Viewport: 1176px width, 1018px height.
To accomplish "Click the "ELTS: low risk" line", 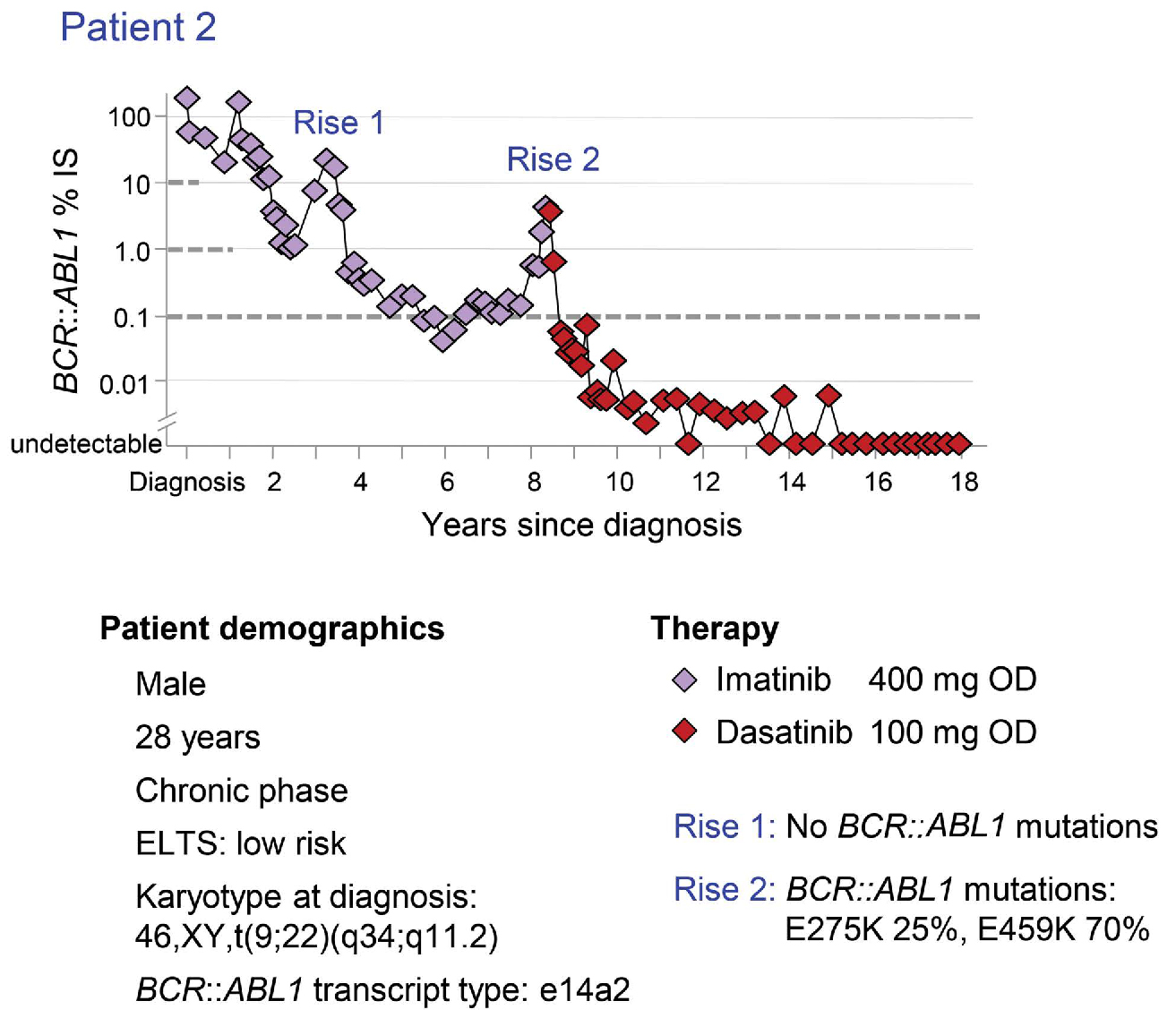I will pos(240,843).
